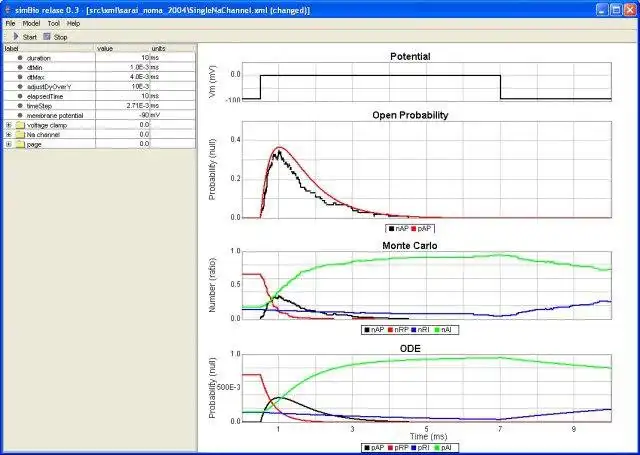Click the timeStep value cell 2.71E-3
The width and height of the screenshot is (640, 455).
(123, 106)
